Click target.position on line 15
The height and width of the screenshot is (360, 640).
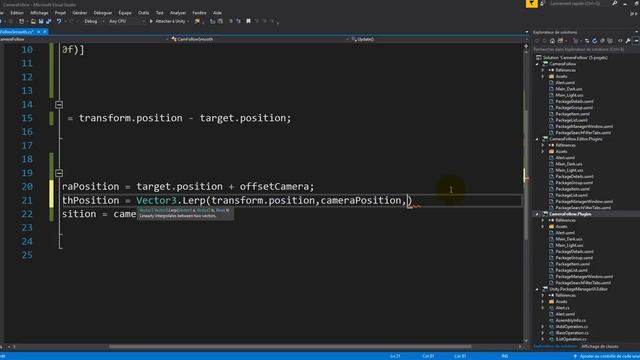pos(242,118)
